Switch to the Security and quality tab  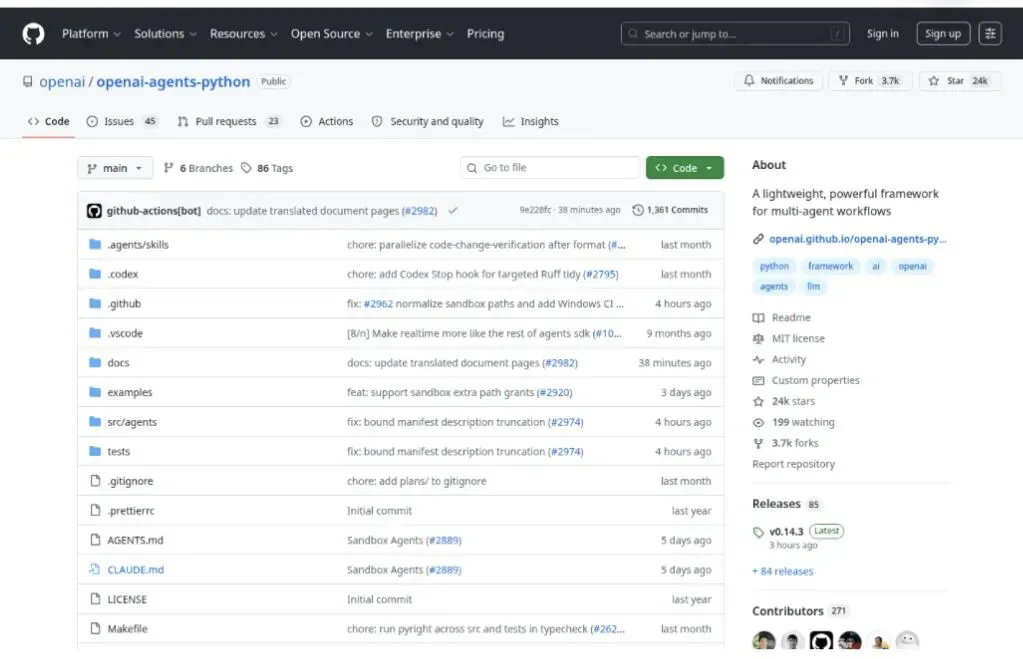[427, 121]
